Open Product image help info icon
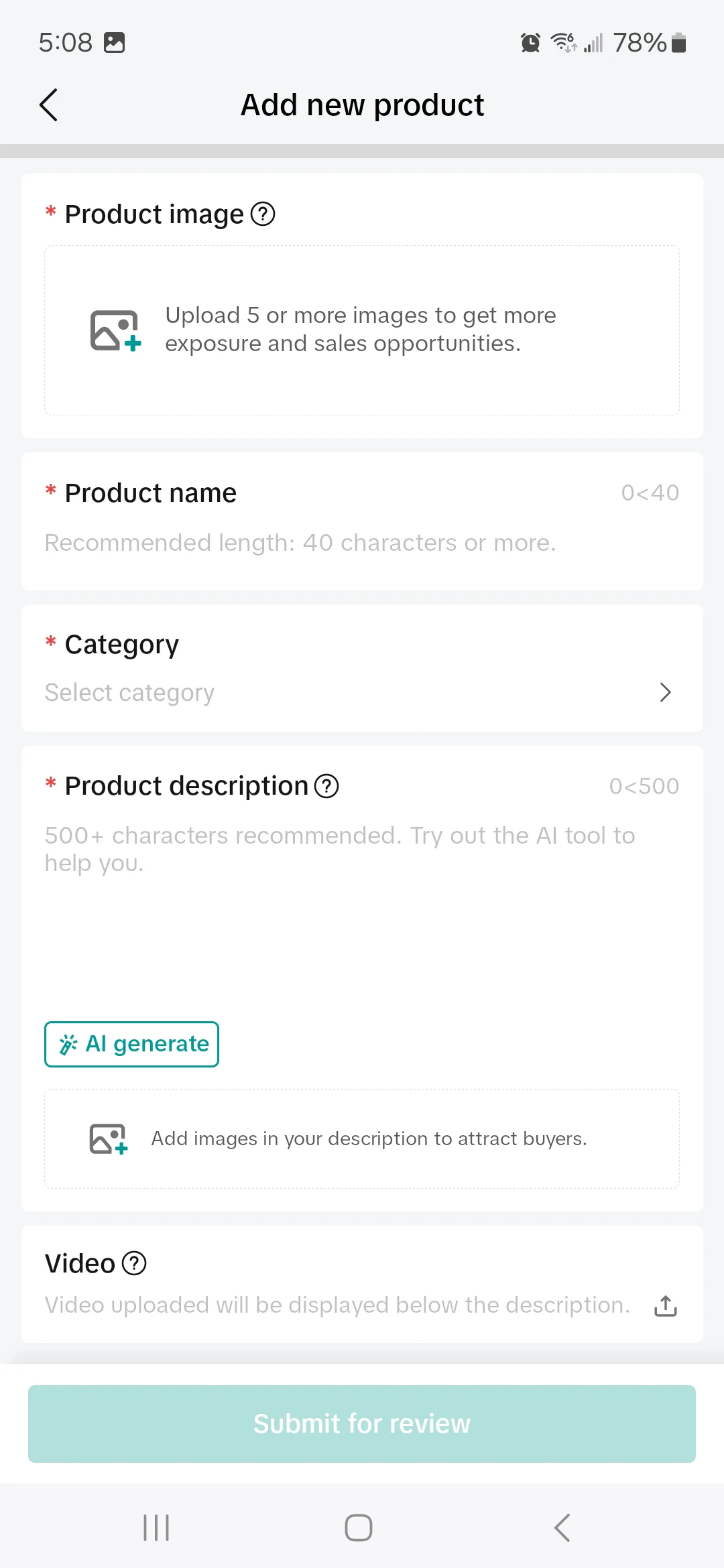Viewport: 724px width, 1568px height. (x=263, y=214)
